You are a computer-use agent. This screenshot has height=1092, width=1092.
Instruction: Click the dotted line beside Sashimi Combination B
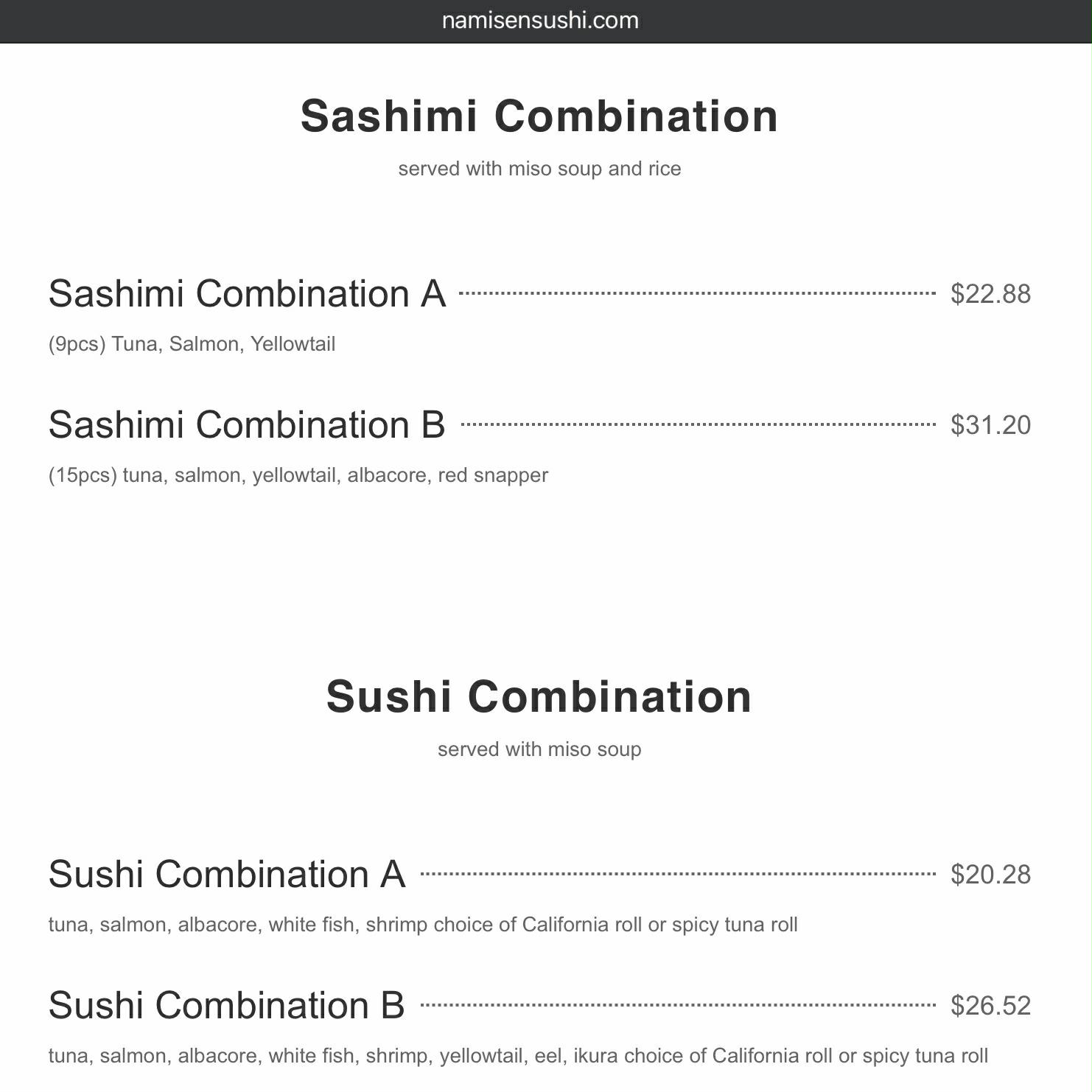tap(698, 424)
